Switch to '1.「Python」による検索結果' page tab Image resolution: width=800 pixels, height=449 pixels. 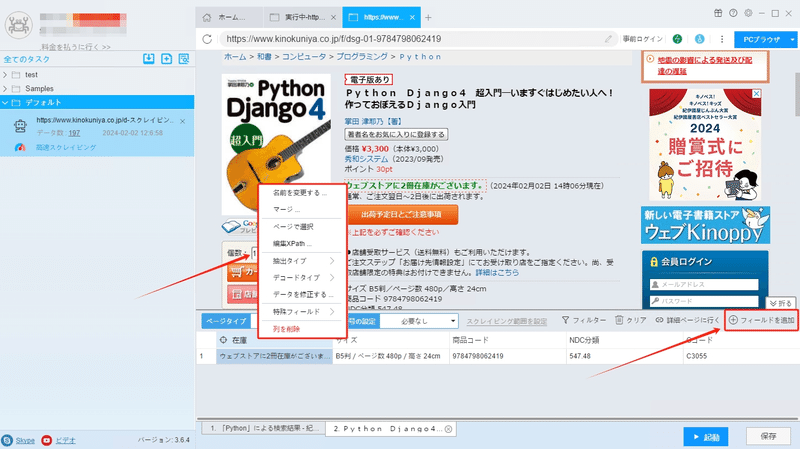pos(263,428)
